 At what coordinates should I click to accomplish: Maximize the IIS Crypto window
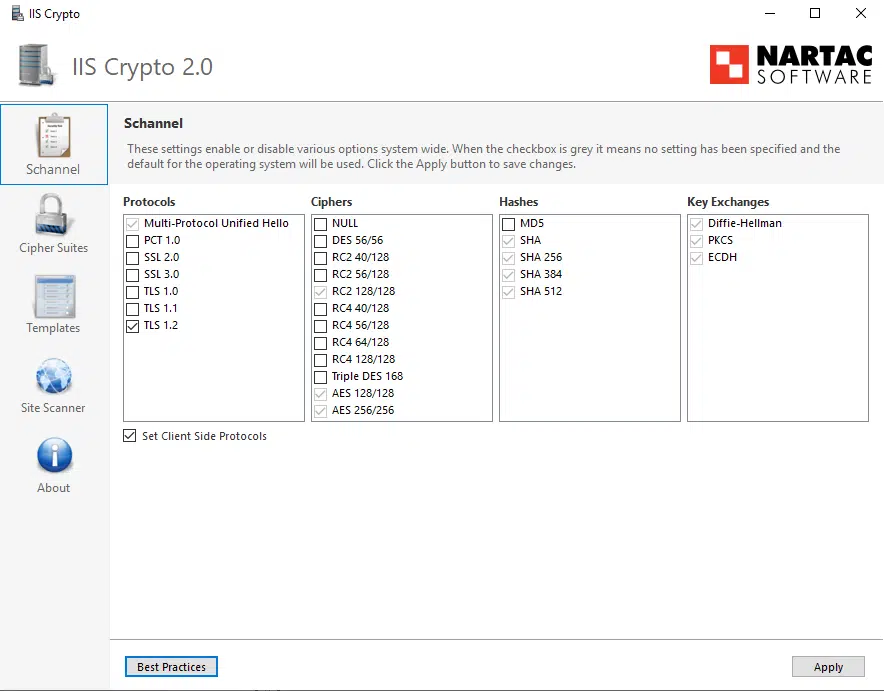pos(815,13)
